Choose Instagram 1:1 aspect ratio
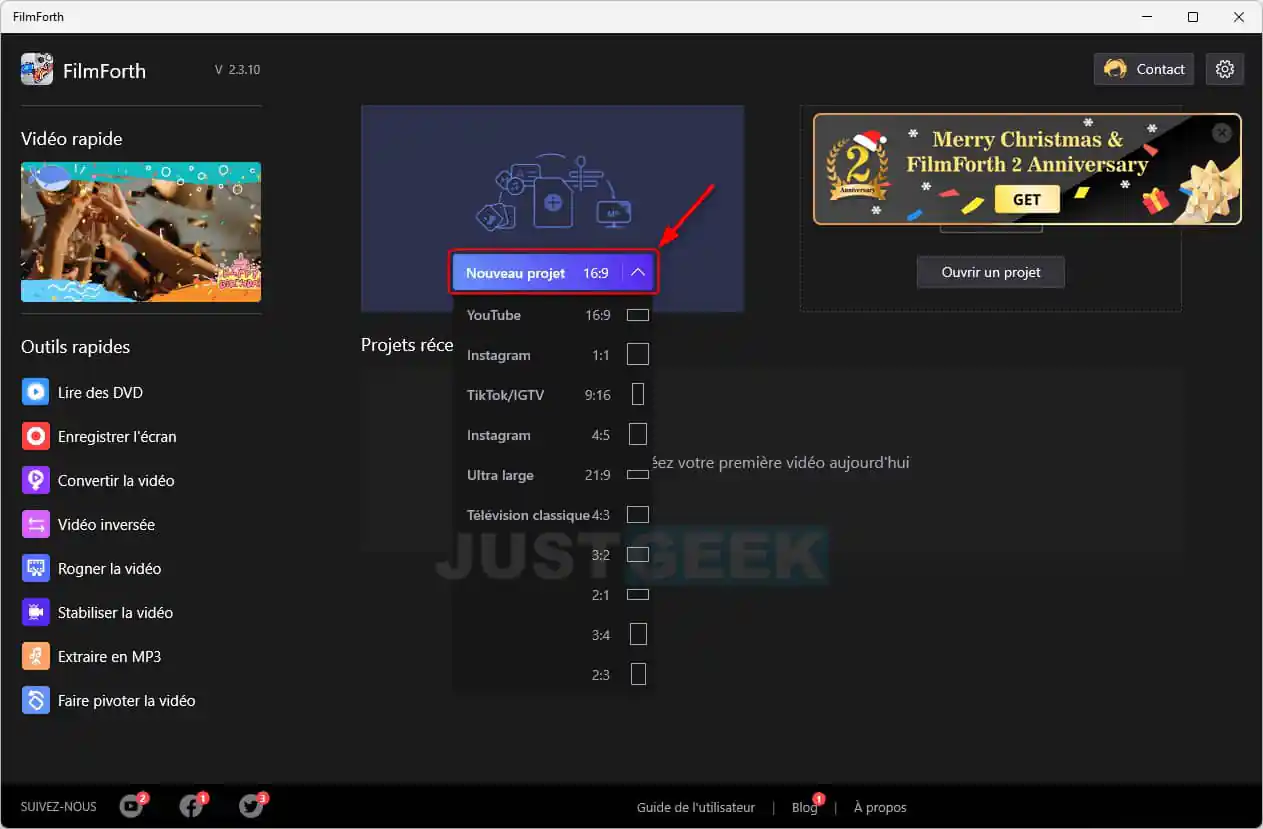Screen dimensions: 1263x829 [553, 355]
